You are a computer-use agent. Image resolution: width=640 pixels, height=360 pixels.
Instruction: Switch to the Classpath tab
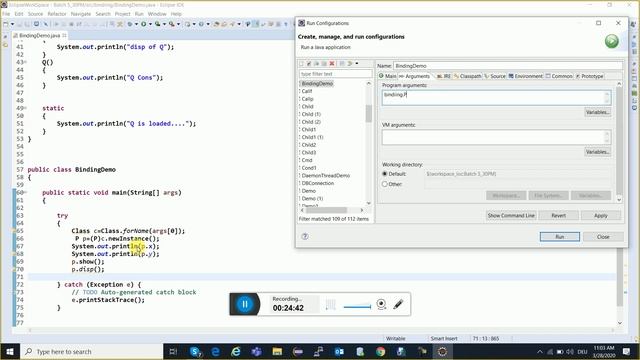[467, 76]
